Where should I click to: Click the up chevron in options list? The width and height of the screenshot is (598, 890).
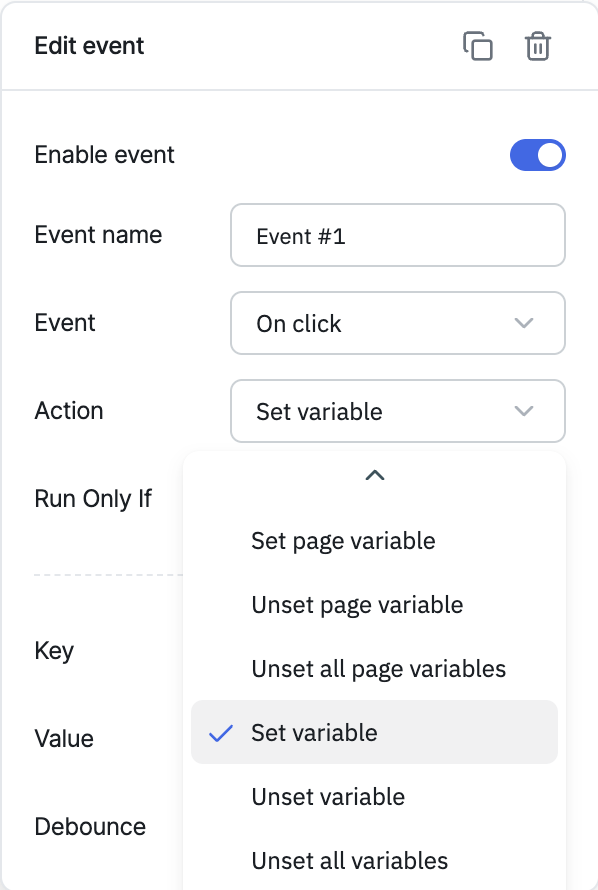[375, 475]
